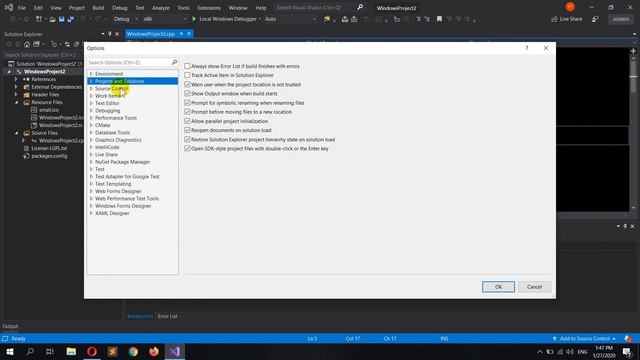
Task: Open the Extensions menu
Action: pos(209,8)
